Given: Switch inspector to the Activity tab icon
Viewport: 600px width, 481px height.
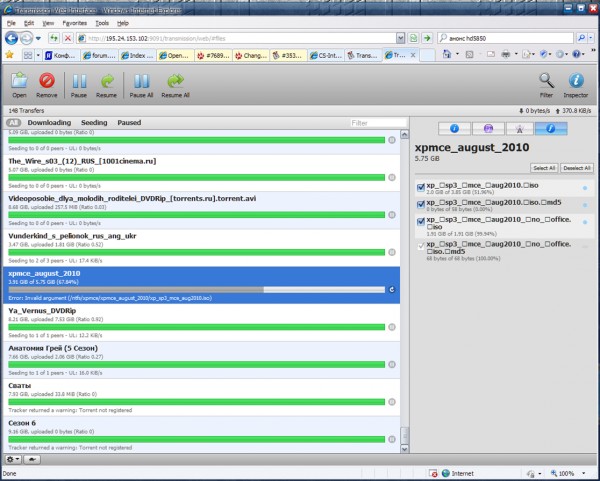Looking at the screenshot, I should [x=488, y=129].
